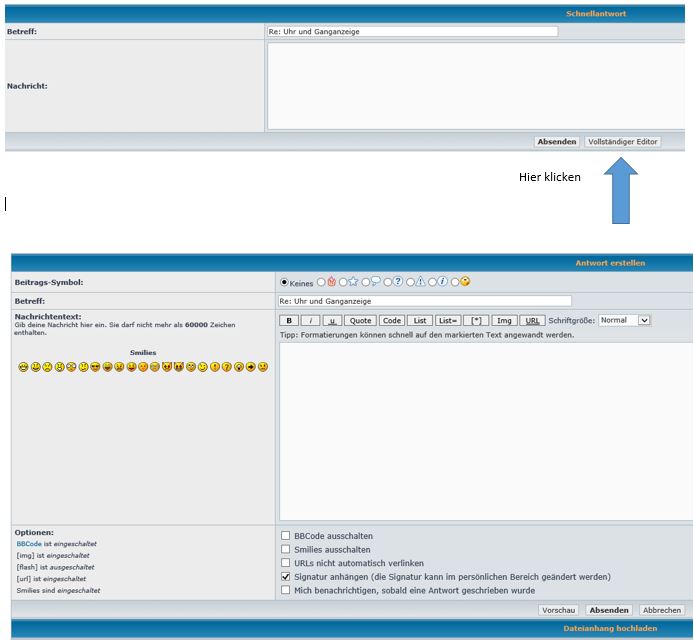Click Absenden in the Antwort erstellen form
694x640 pixels.
pos(609,610)
